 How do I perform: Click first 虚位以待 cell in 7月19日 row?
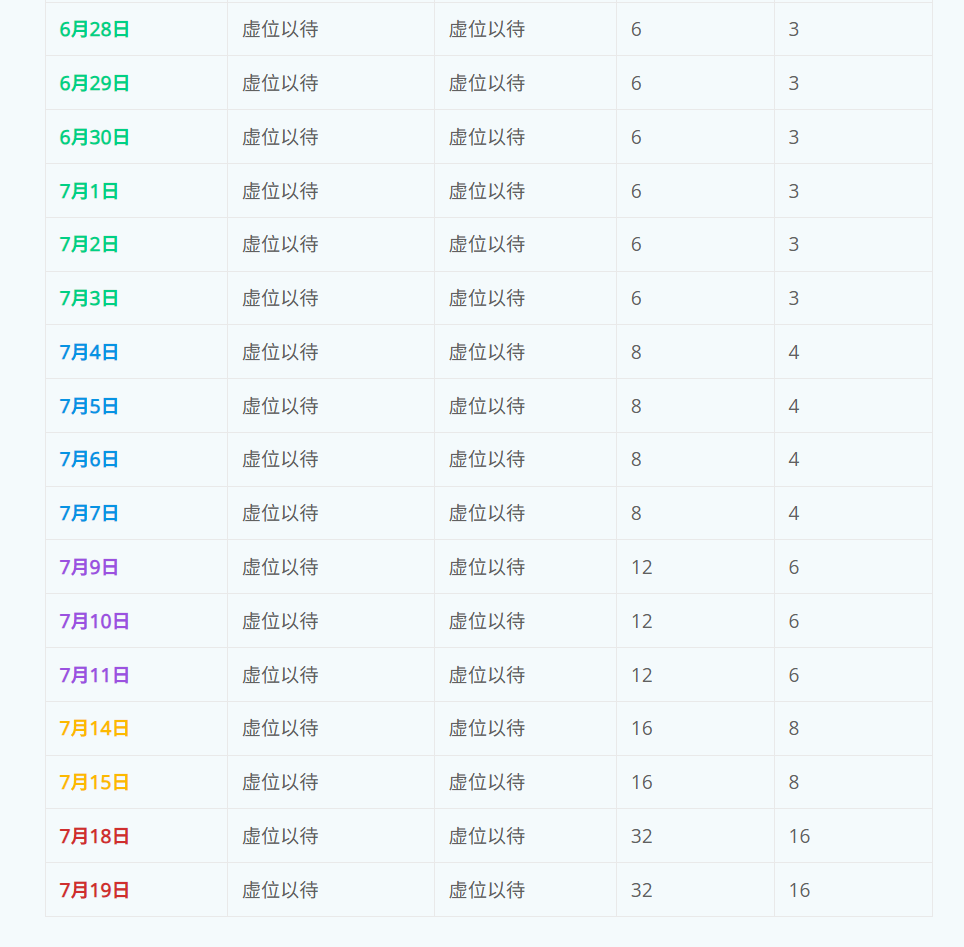point(280,890)
